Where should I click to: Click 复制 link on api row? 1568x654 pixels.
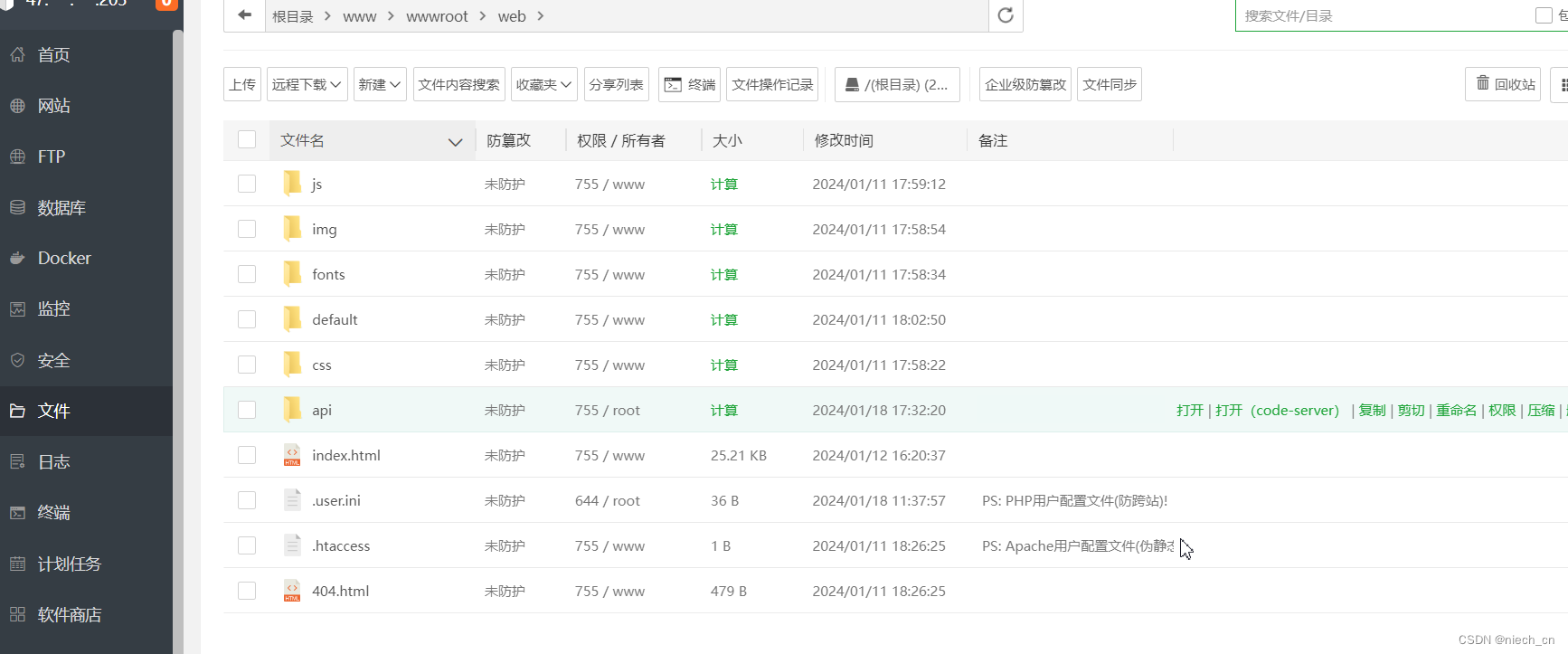[1372, 410]
